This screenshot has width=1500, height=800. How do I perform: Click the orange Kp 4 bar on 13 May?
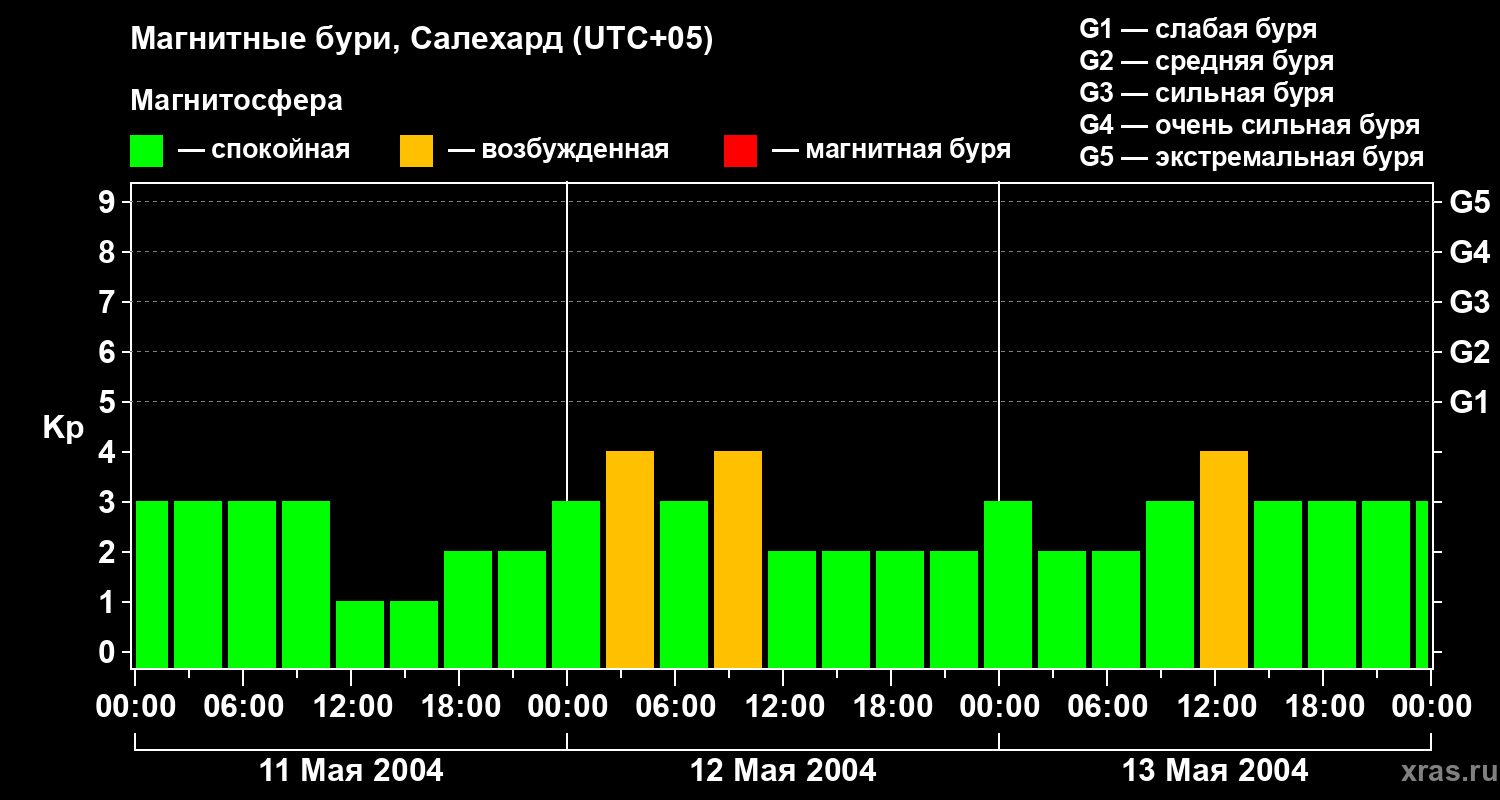(1224, 560)
